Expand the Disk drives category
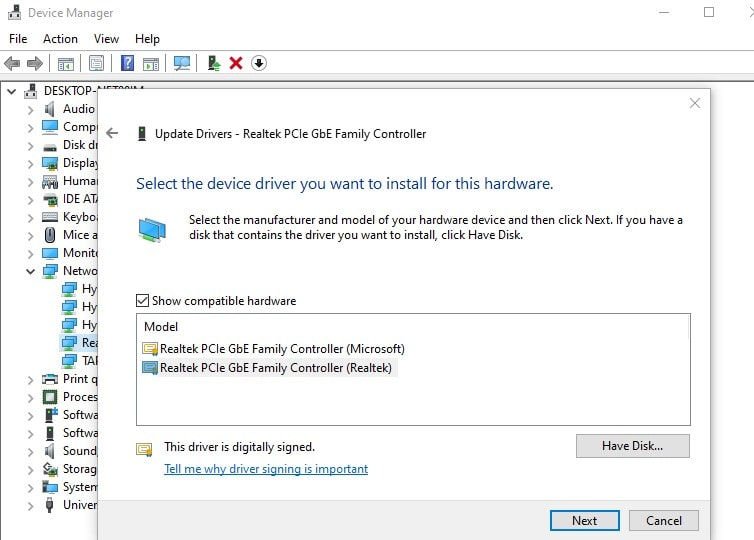The width and height of the screenshot is (754, 540). click(x=30, y=146)
